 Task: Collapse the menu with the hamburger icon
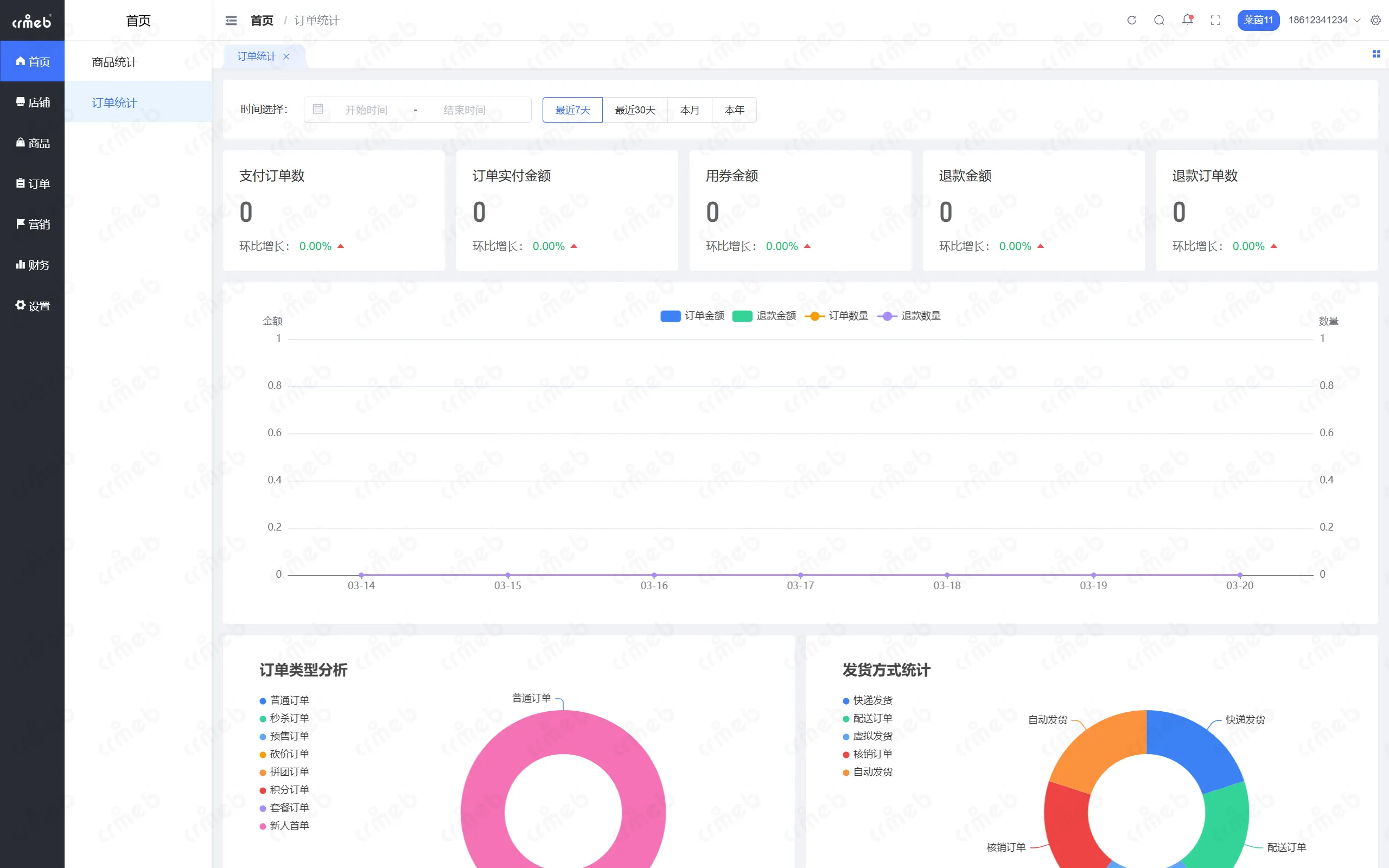[231, 21]
